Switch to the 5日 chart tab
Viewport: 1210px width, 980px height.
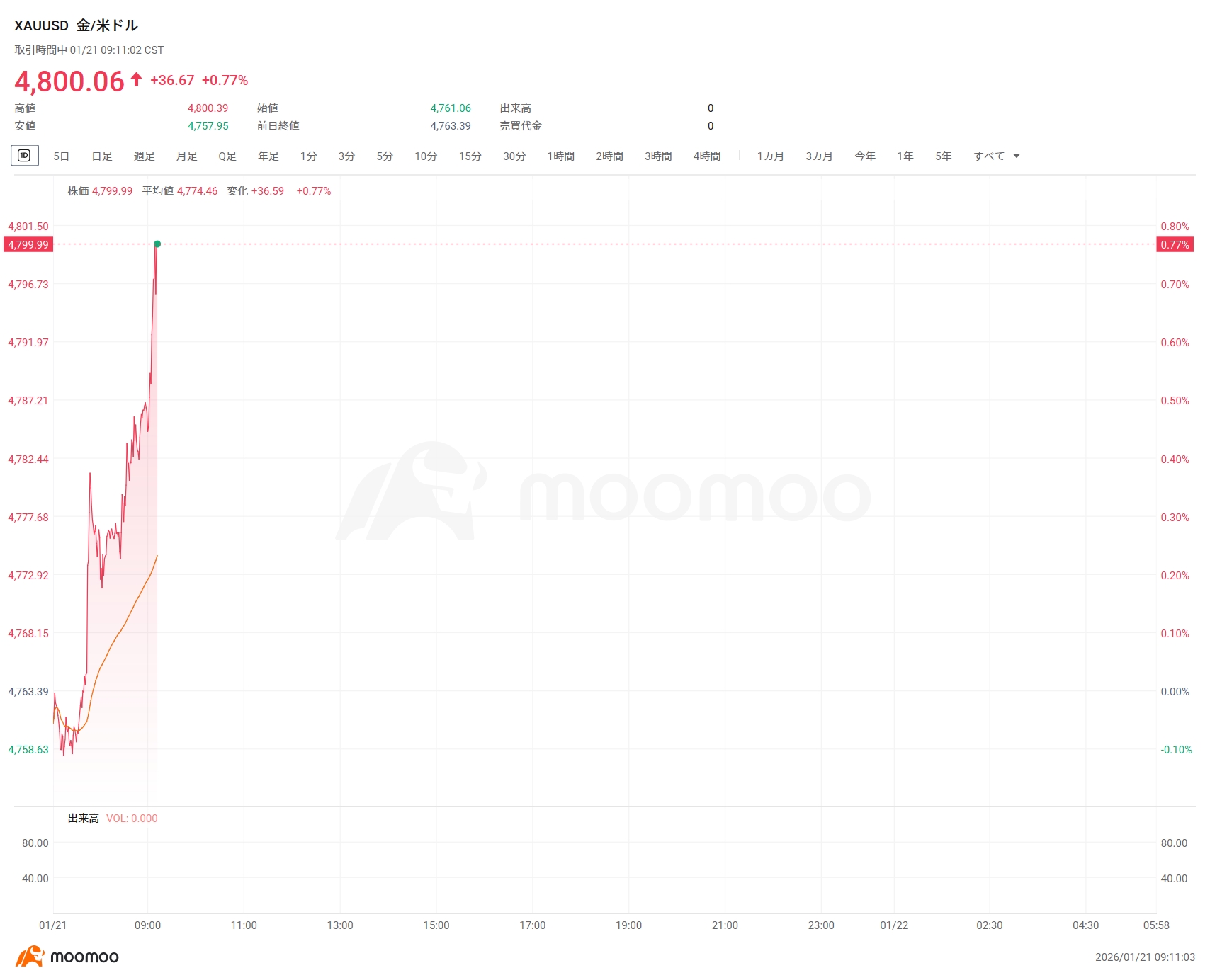(62, 156)
